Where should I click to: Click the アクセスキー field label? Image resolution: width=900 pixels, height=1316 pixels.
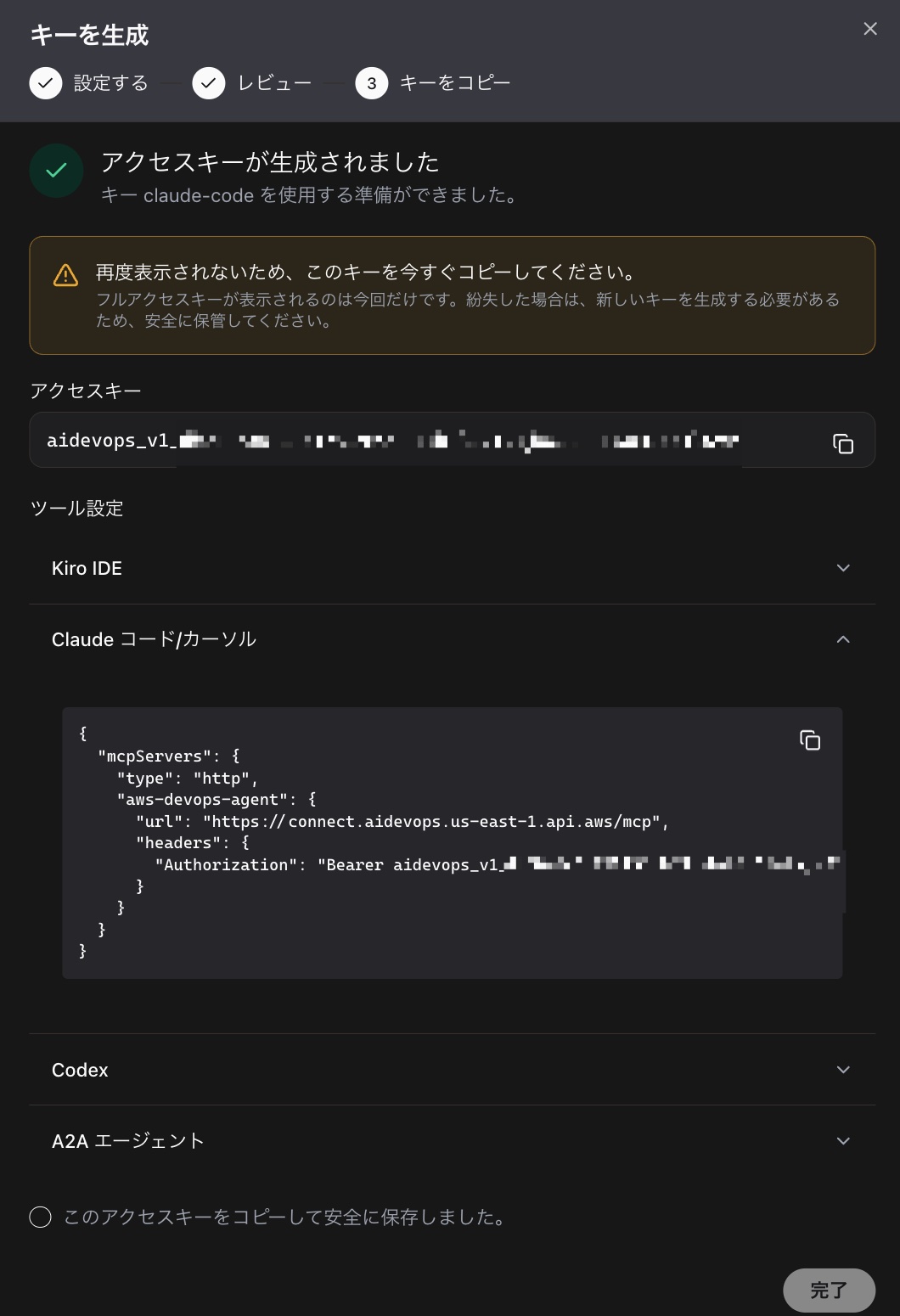tap(86, 391)
